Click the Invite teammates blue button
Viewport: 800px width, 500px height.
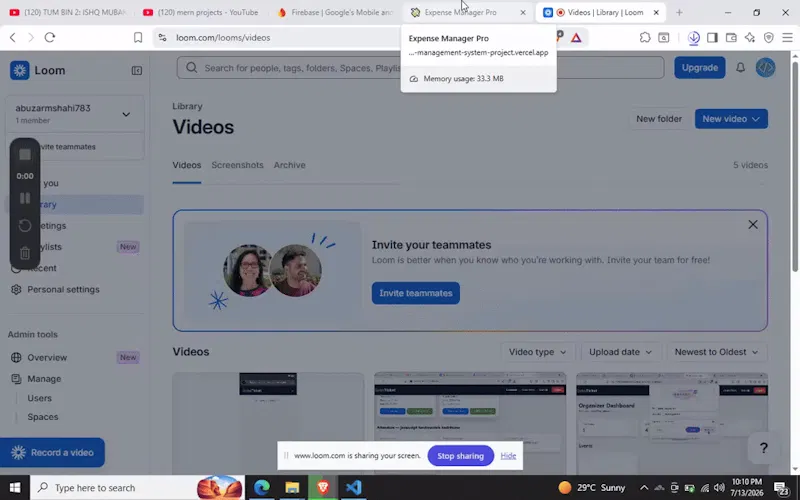tap(415, 293)
